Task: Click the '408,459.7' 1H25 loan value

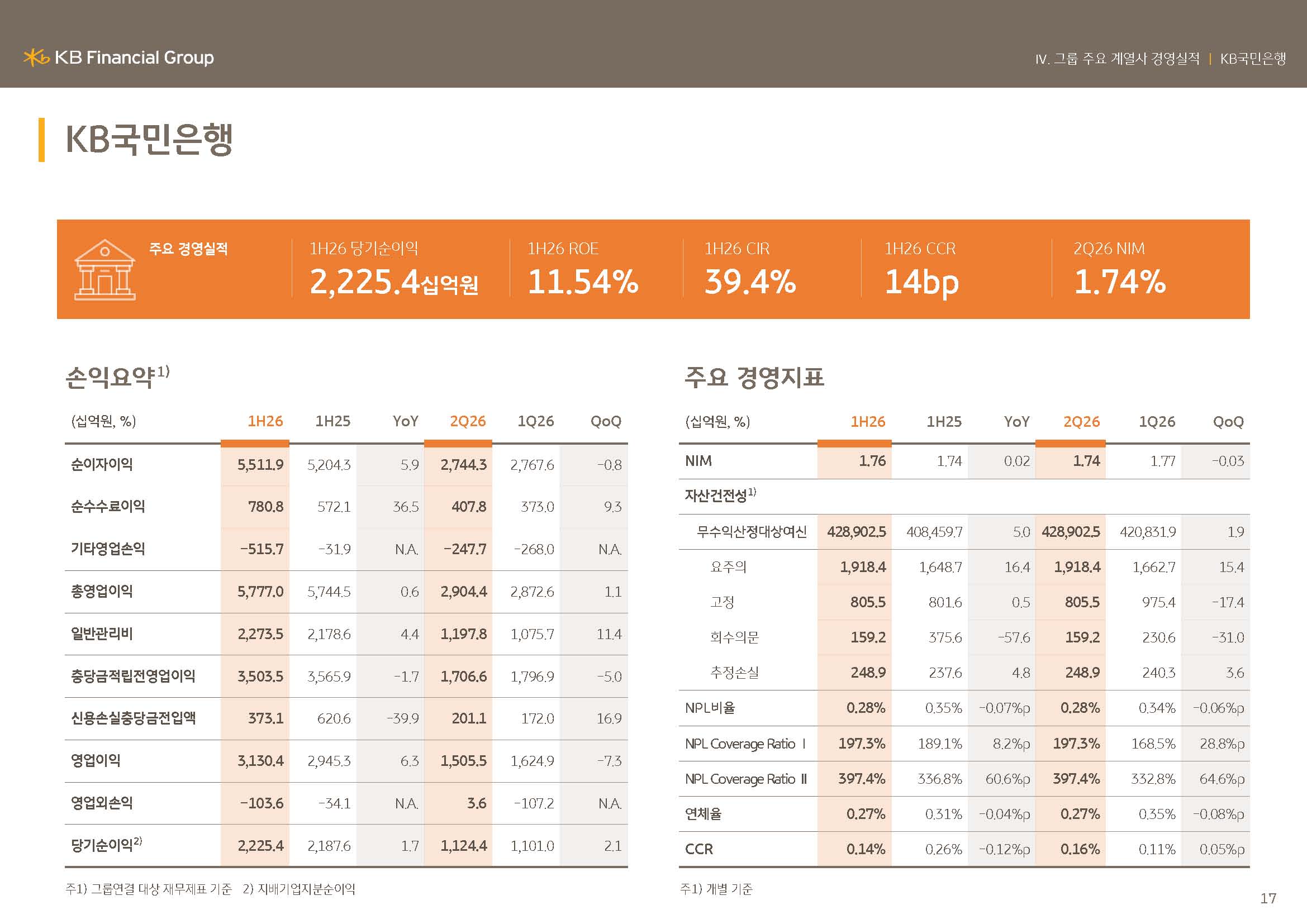Action: [x=934, y=532]
